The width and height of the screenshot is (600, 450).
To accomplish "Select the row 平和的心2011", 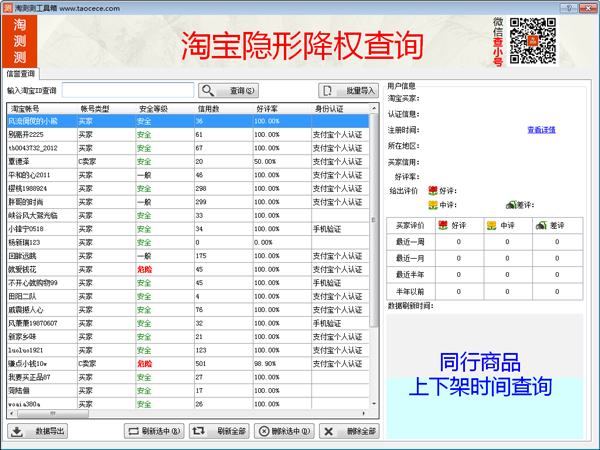I will coord(188,175).
